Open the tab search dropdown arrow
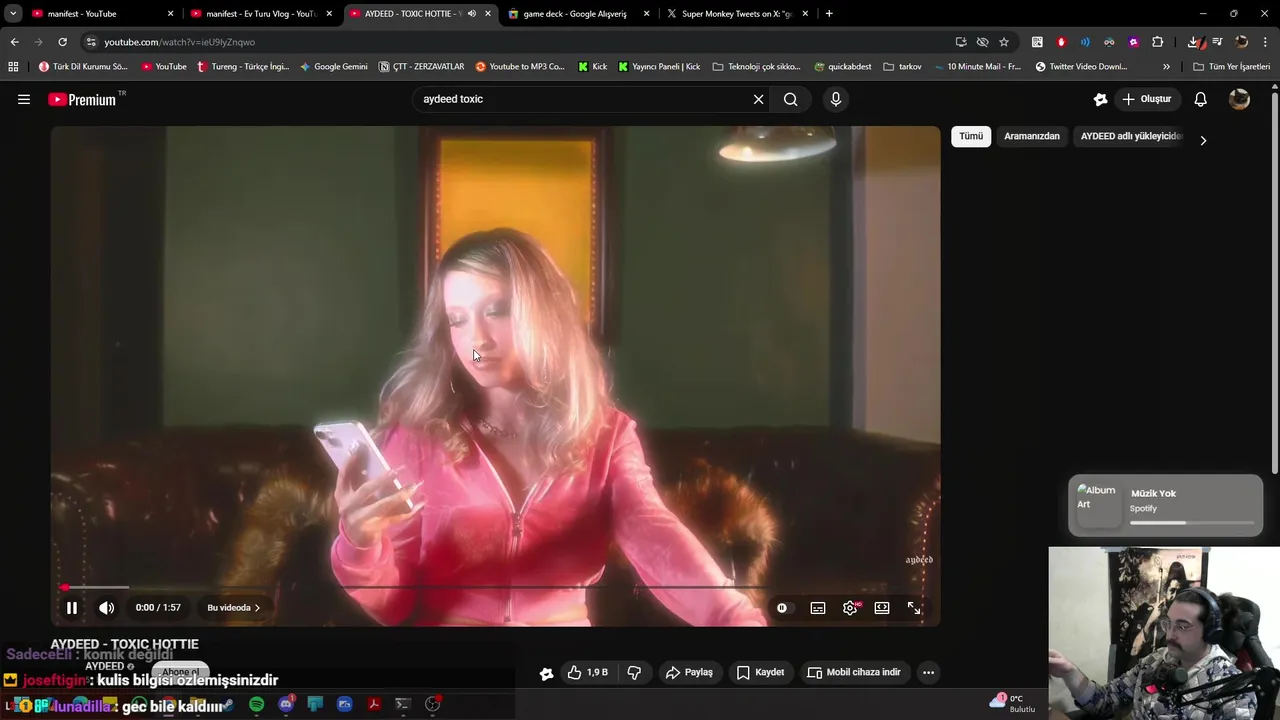 (x=13, y=14)
